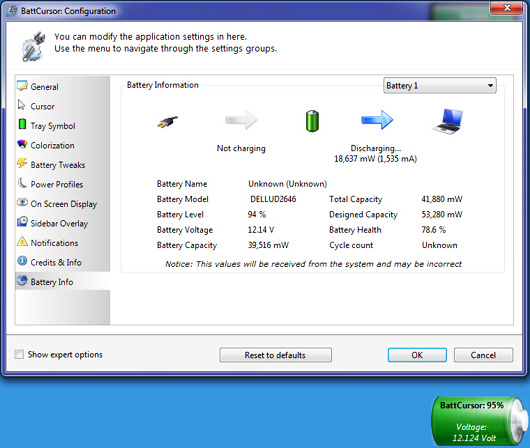Click the Cursor arrow icon in sidebar
The width and height of the screenshot is (530, 448).
point(22,105)
